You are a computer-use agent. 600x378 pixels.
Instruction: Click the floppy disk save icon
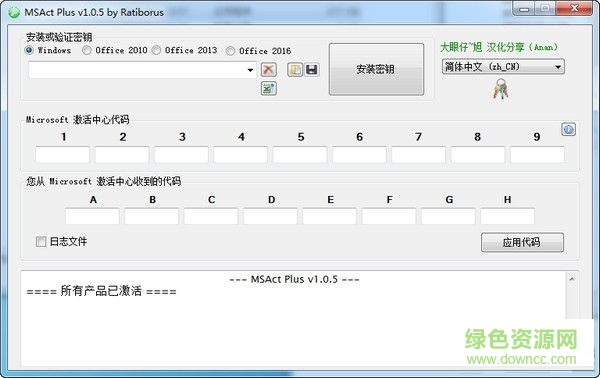click(312, 70)
